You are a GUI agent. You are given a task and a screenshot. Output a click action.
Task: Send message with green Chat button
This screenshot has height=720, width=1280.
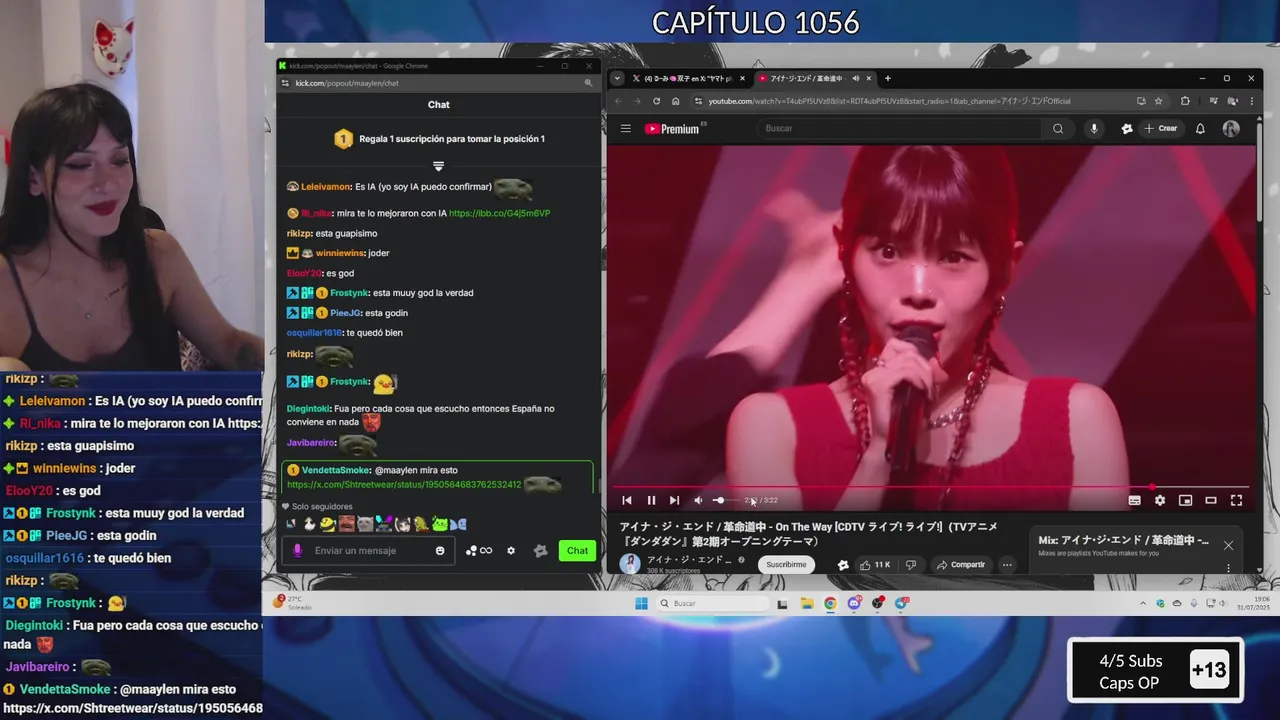[578, 551]
